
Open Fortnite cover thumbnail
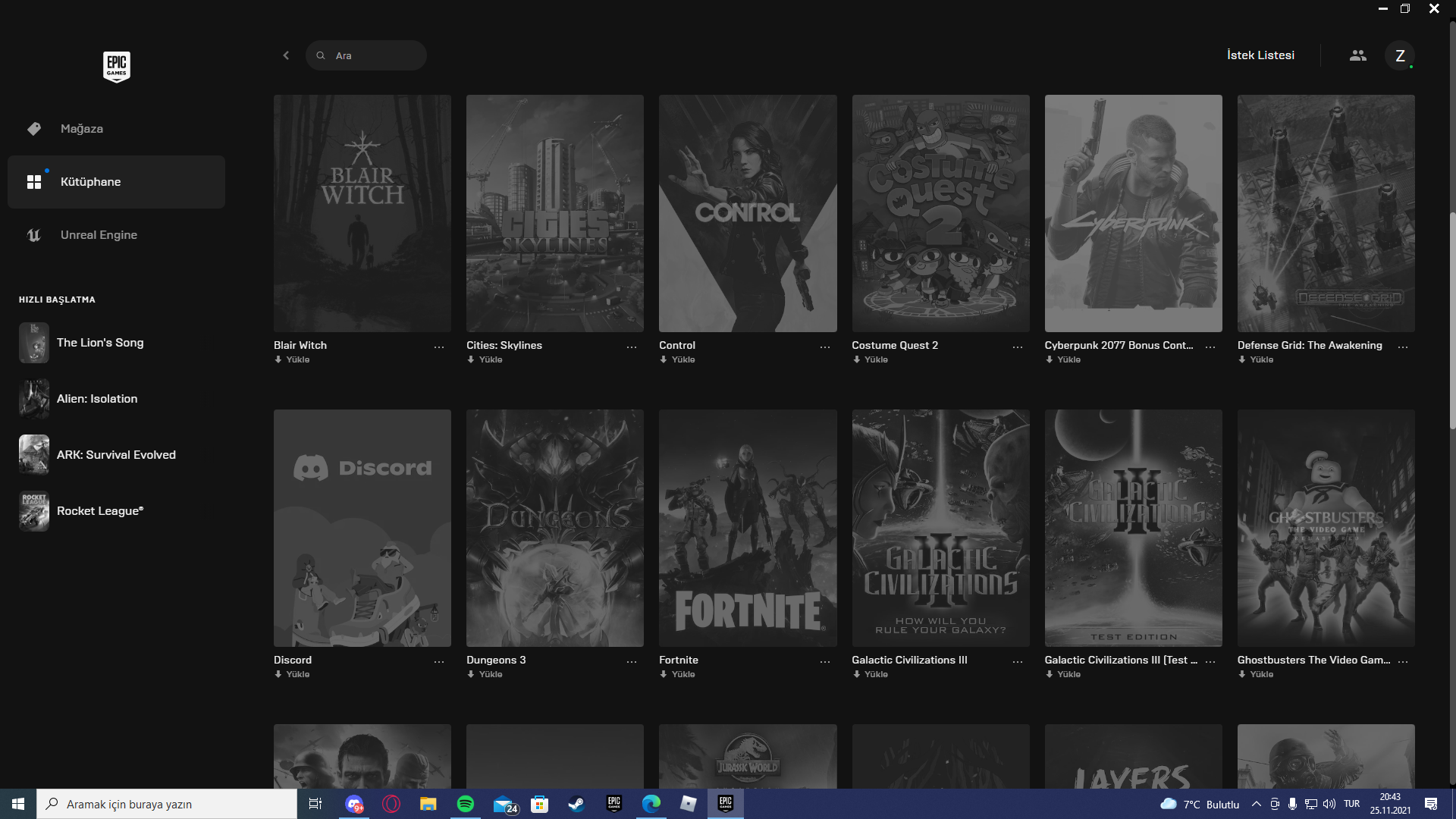click(x=748, y=528)
